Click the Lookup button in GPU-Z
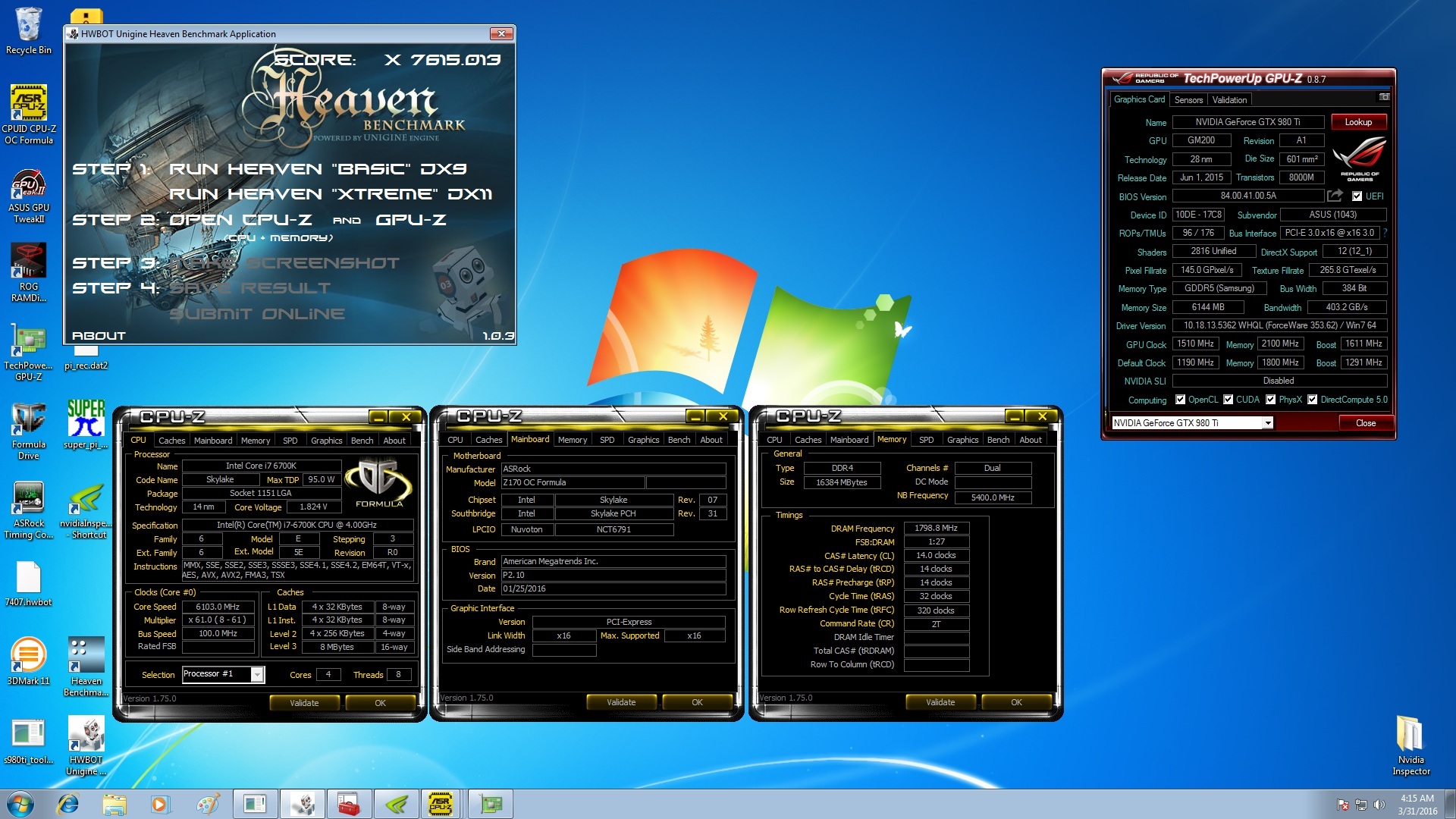Image resolution: width=1456 pixels, height=819 pixels. pos(1358,122)
